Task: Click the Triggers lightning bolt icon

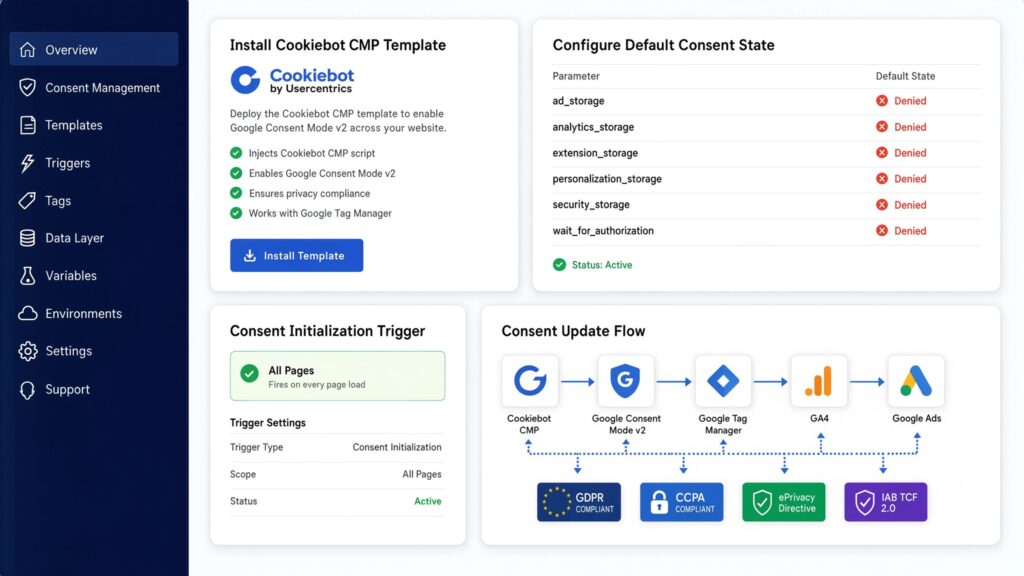Action: tap(27, 163)
